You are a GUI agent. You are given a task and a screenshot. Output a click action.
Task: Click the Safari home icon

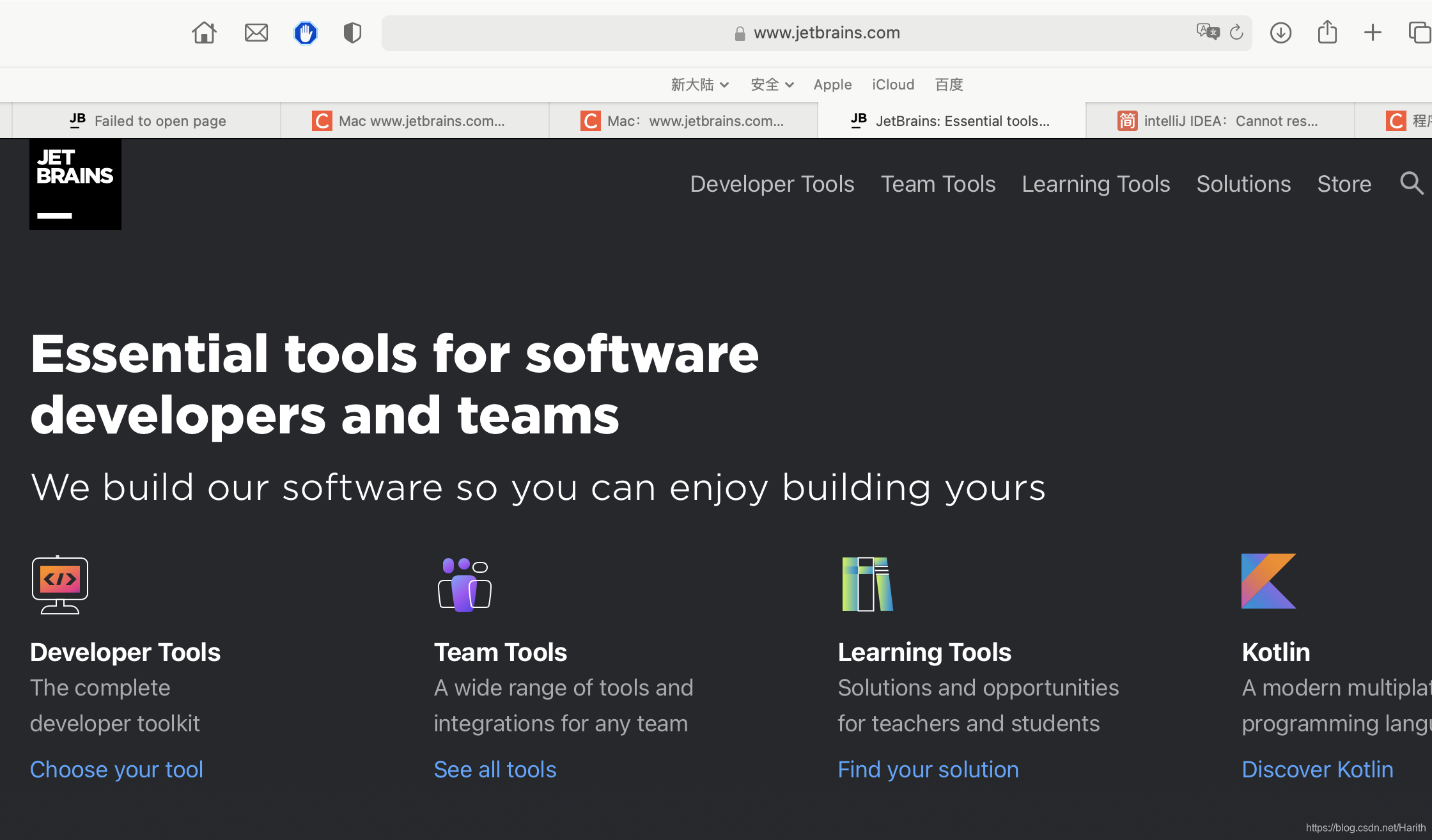coord(204,33)
